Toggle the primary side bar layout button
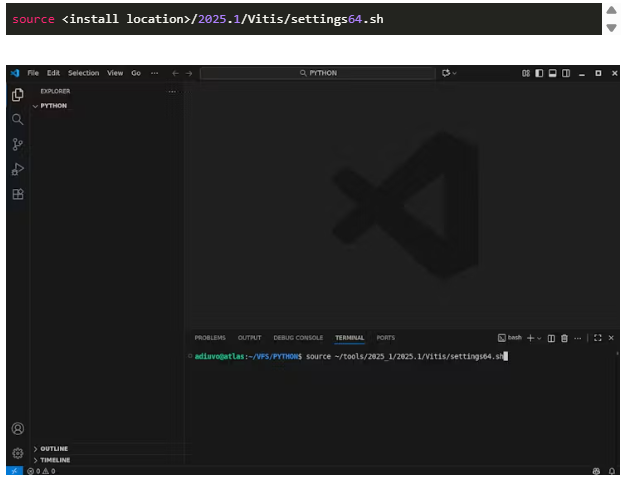 click(538, 73)
